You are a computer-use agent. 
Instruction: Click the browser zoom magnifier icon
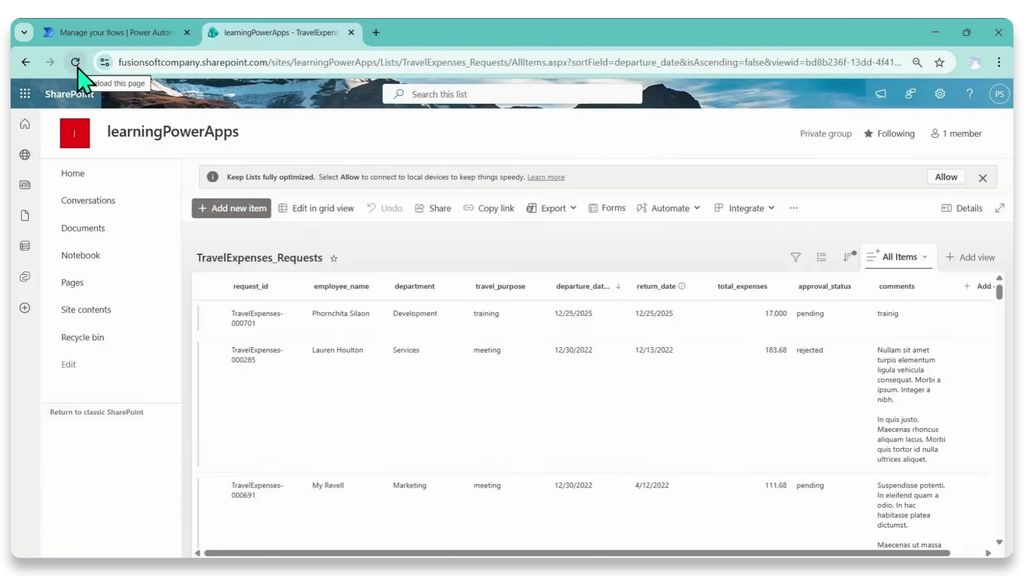[917, 62]
